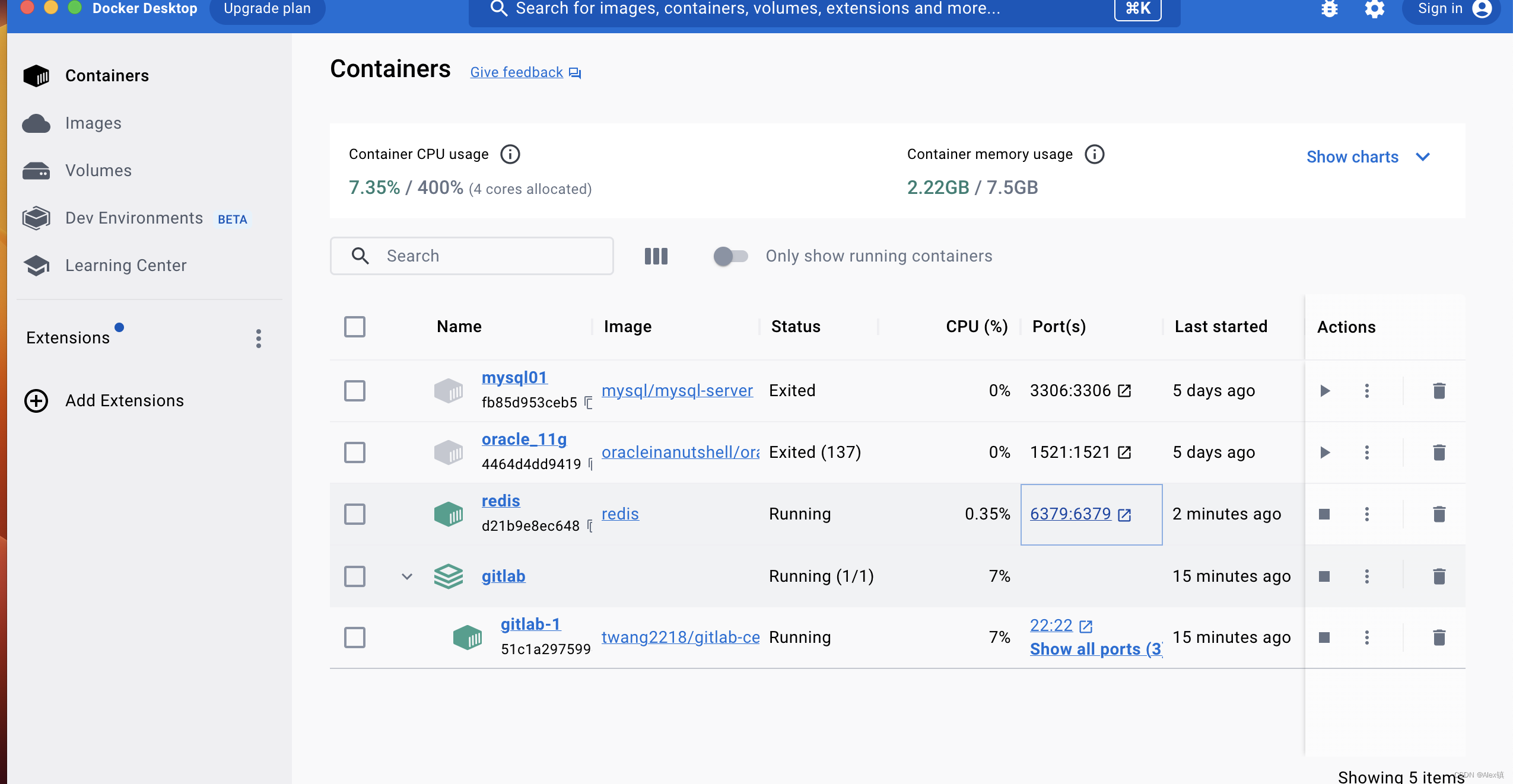The image size is (1513, 784).
Task: Open more actions for redis
Action: tap(1367, 514)
